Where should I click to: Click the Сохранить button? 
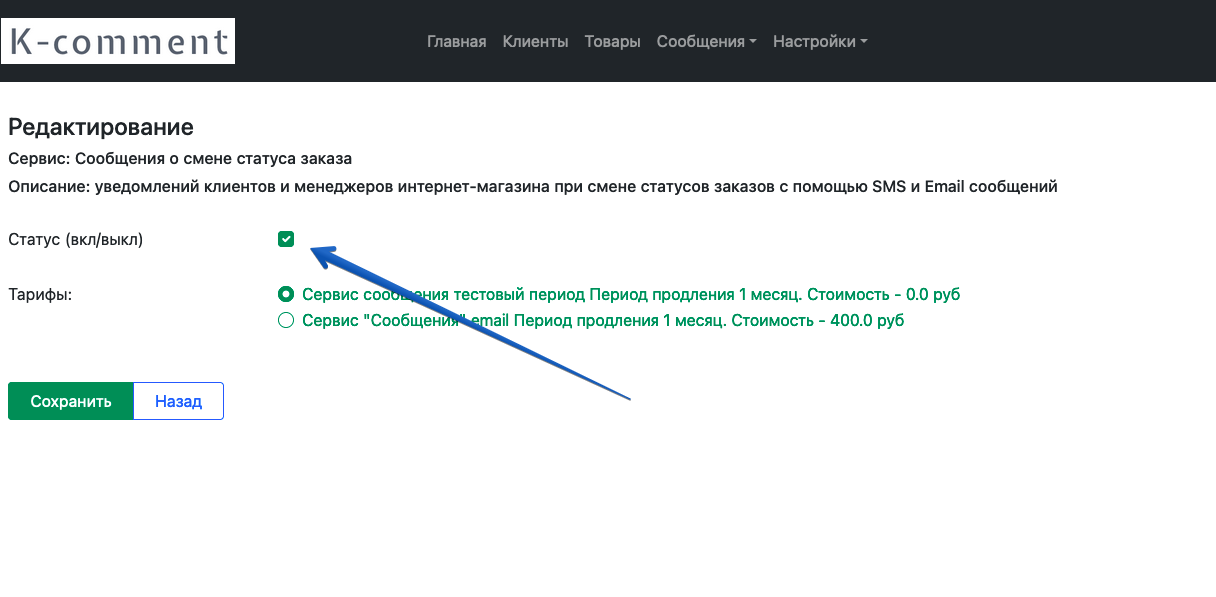[x=70, y=401]
